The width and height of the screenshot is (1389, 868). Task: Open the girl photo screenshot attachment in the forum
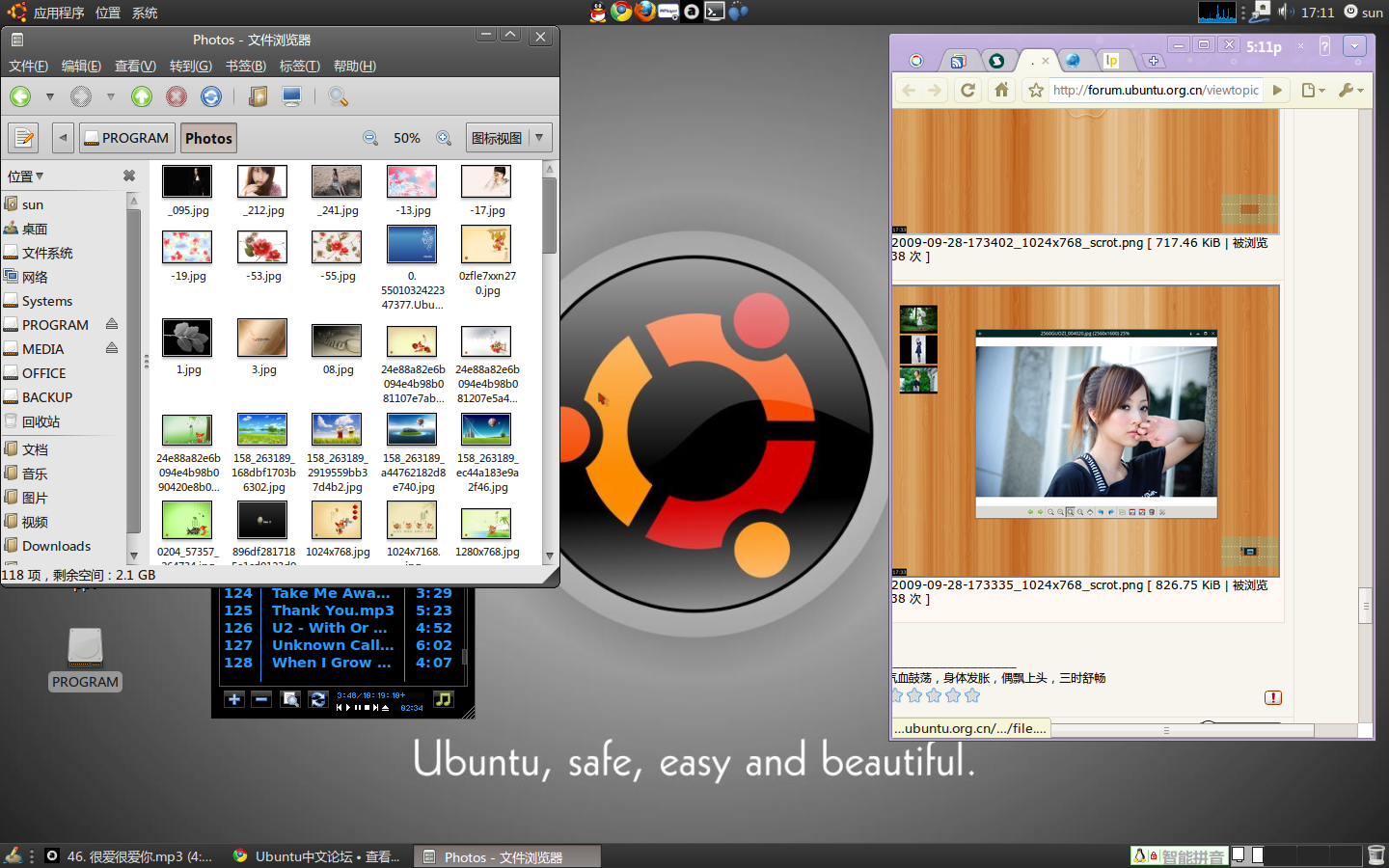coord(1085,431)
